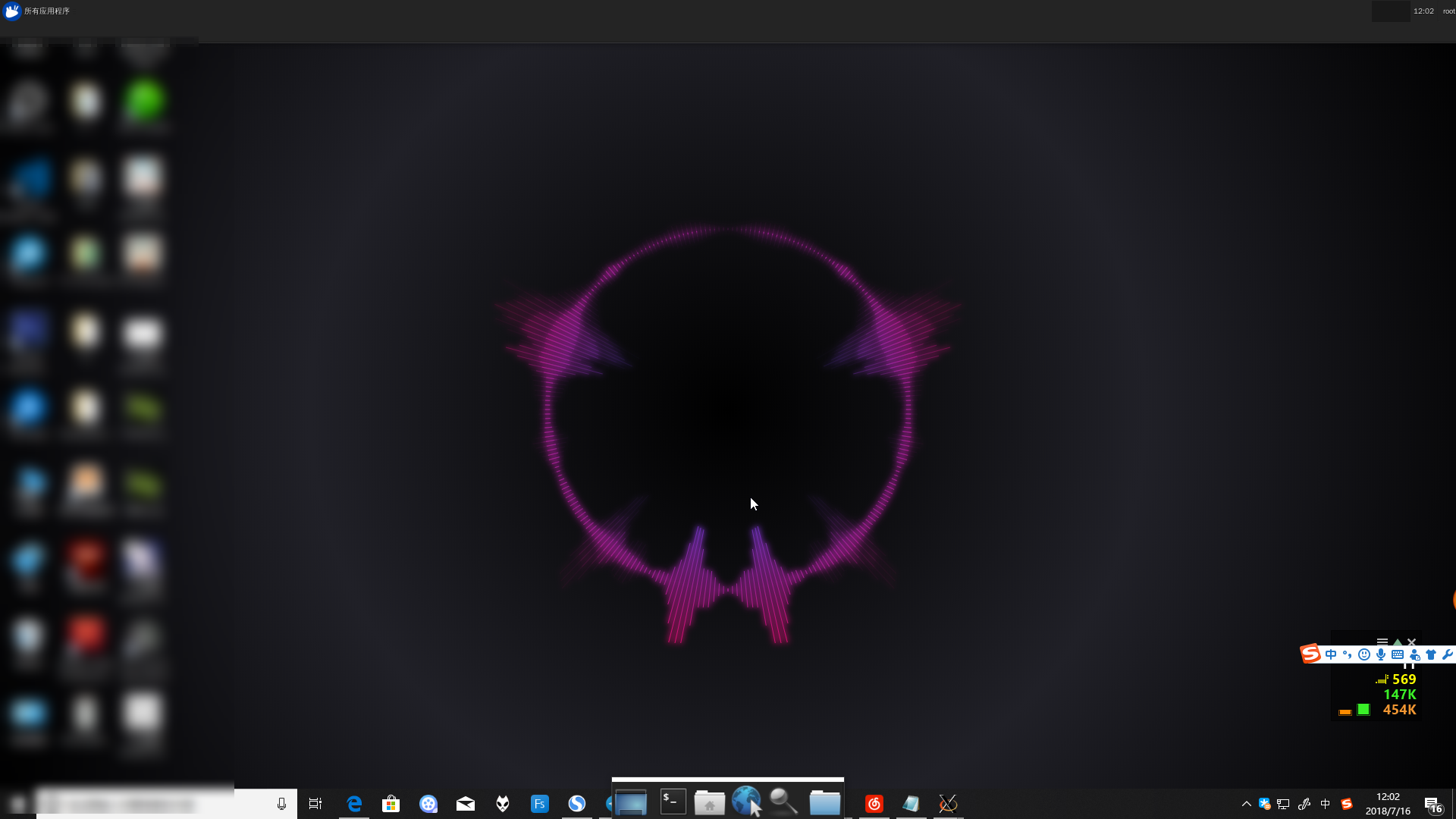Screen dimensions: 1456x819
Task: Toggle Sogou Chinese/English input mode
Action: tap(1331, 654)
